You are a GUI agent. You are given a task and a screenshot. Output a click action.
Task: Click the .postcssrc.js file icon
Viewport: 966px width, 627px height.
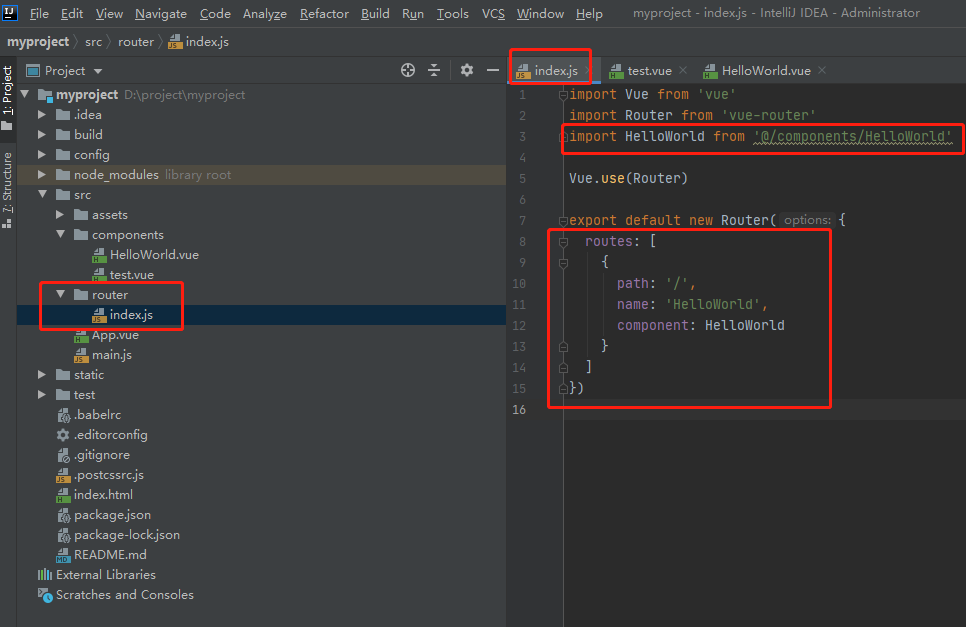63,475
